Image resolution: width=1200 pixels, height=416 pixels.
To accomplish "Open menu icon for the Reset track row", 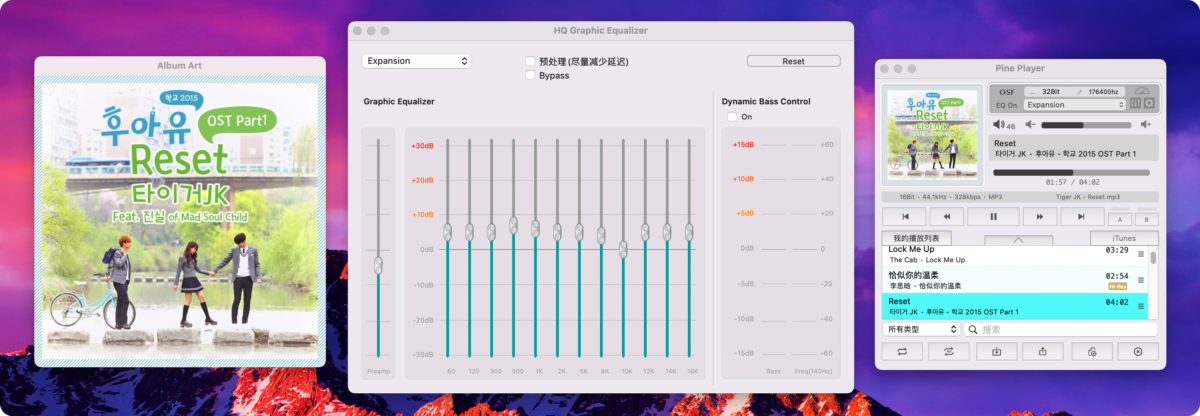I will [x=1141, y=306].
